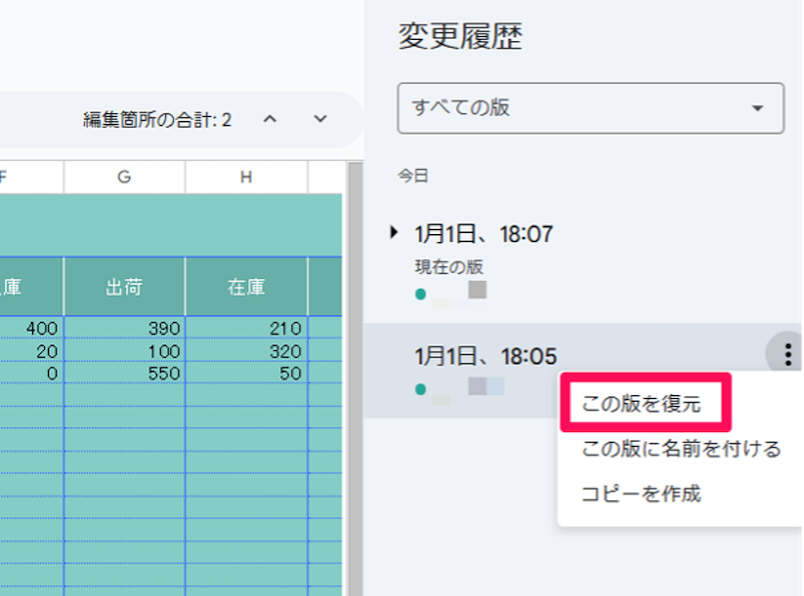Select the 在庫 header cell

[247, 285]
